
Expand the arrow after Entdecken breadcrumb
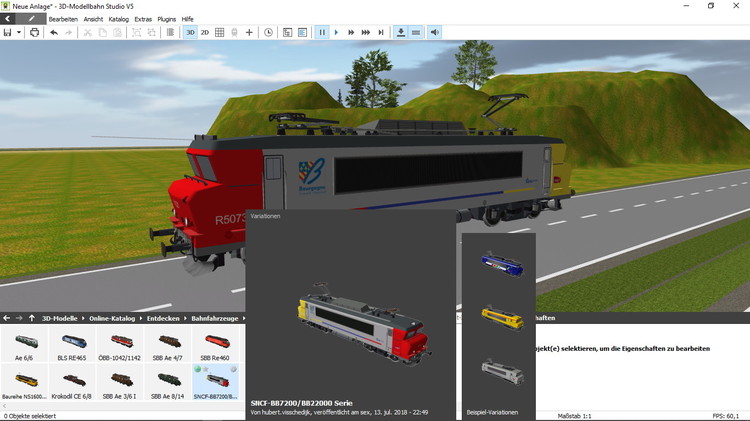pos(185,318)
